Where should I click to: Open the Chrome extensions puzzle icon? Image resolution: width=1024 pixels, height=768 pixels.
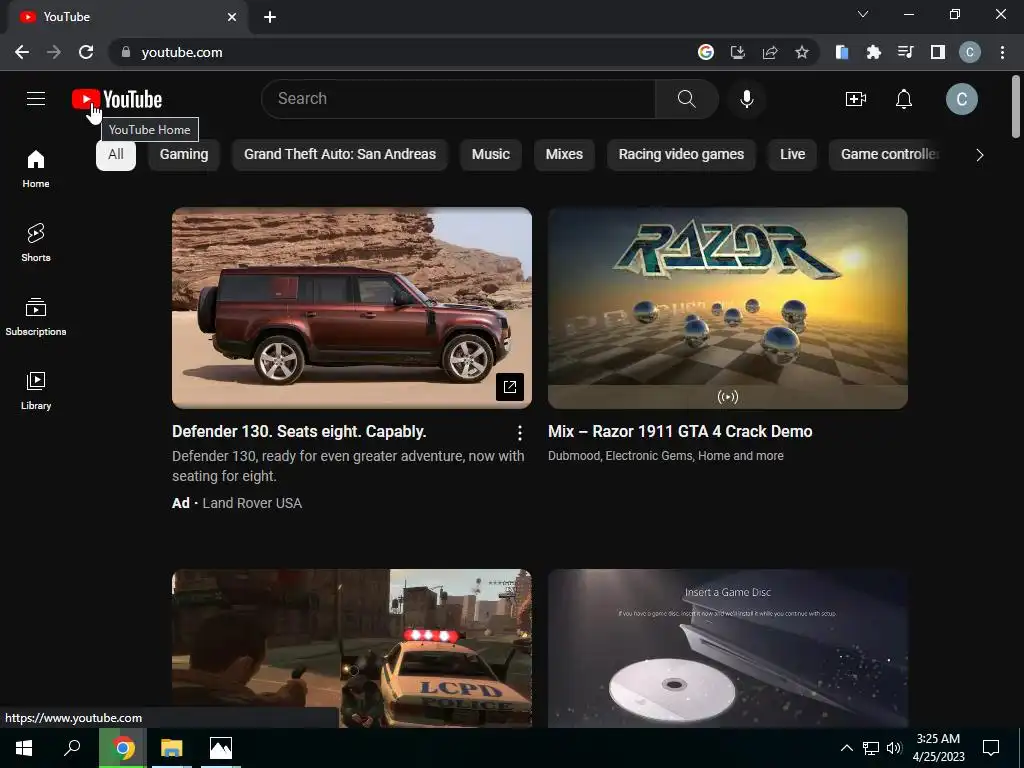pos(873,52)
